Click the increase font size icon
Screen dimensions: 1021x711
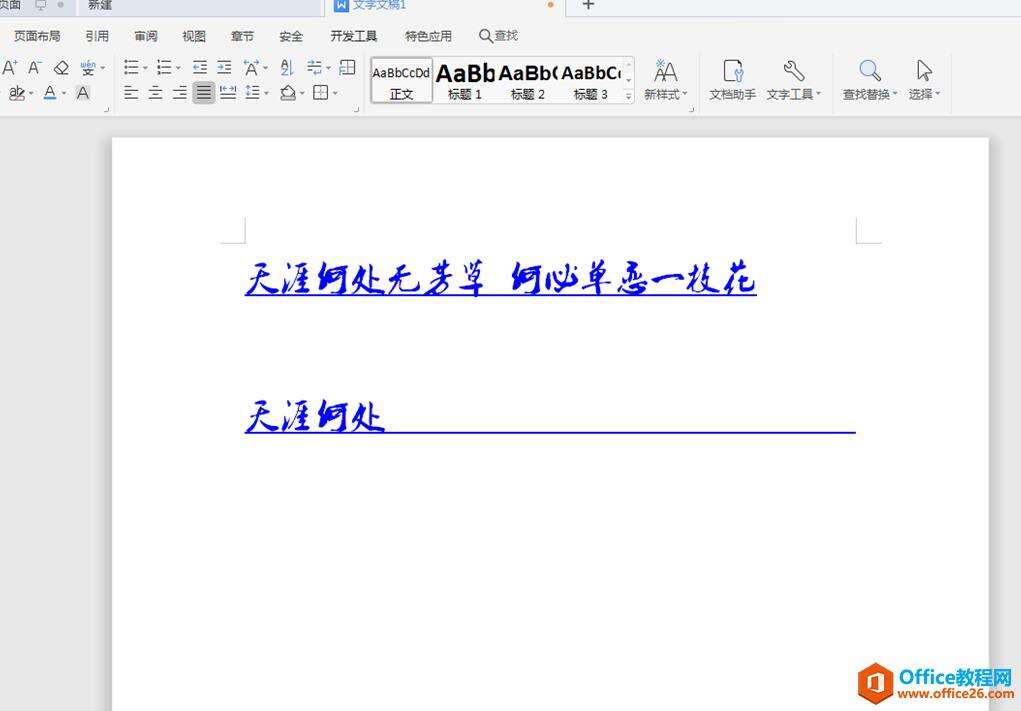click(x=10, y=68)
